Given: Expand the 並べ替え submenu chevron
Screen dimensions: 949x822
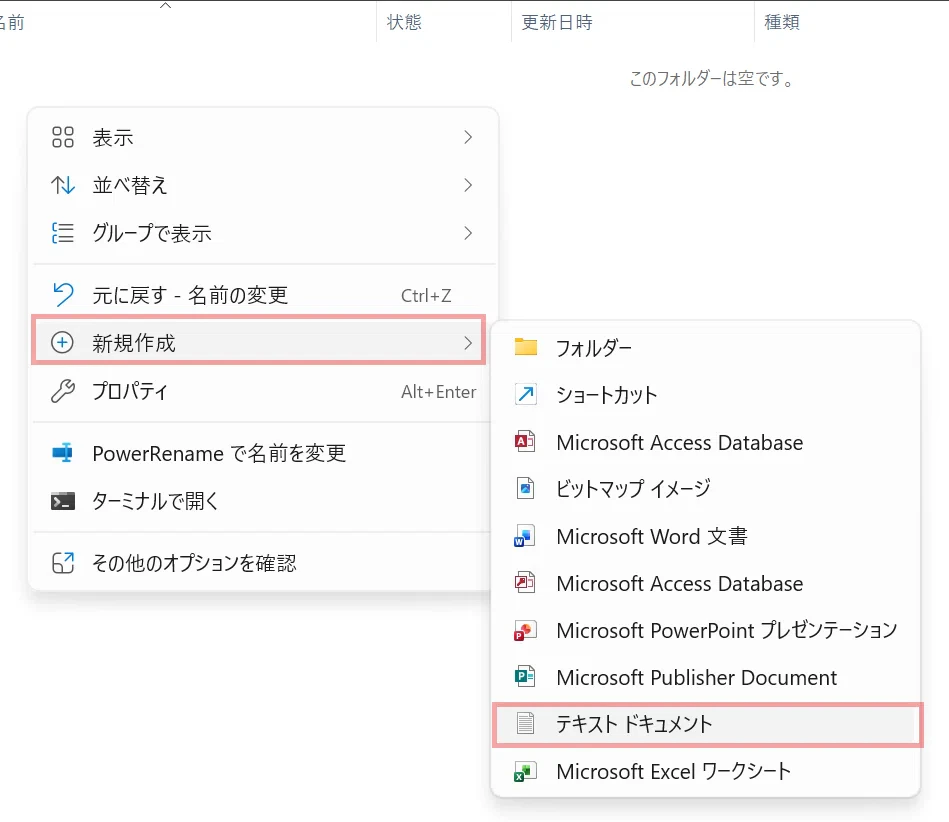Looking at the screenshot, I should 467,185.
